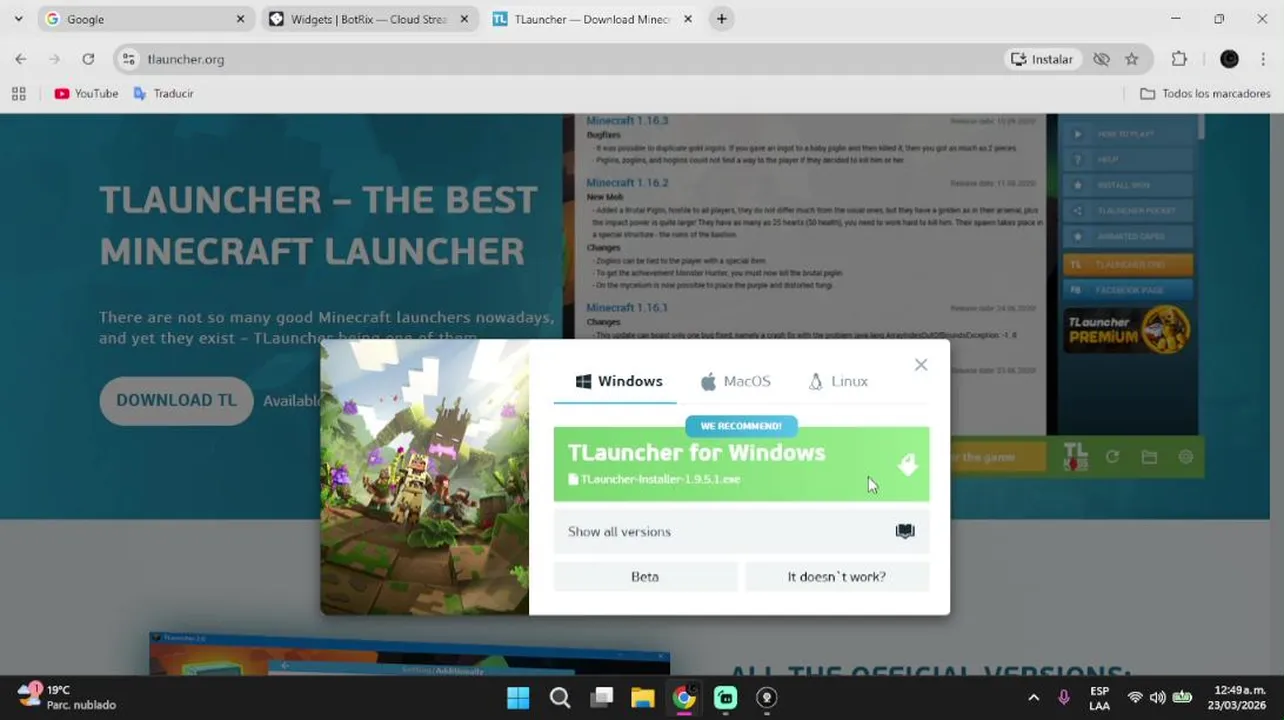Viewport: 1284px width, 720px height.
Task: Open the taskbar Search icon
Action: 560,698
